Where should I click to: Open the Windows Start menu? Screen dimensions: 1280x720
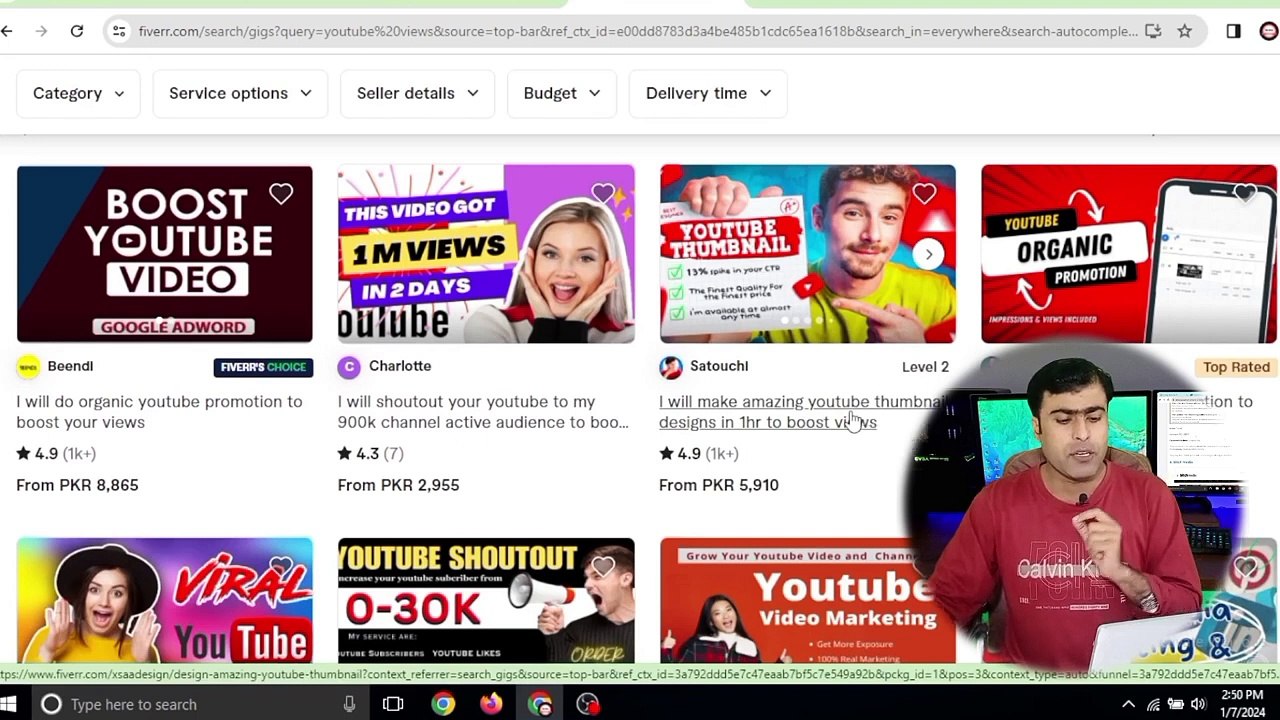coord(10,704)
